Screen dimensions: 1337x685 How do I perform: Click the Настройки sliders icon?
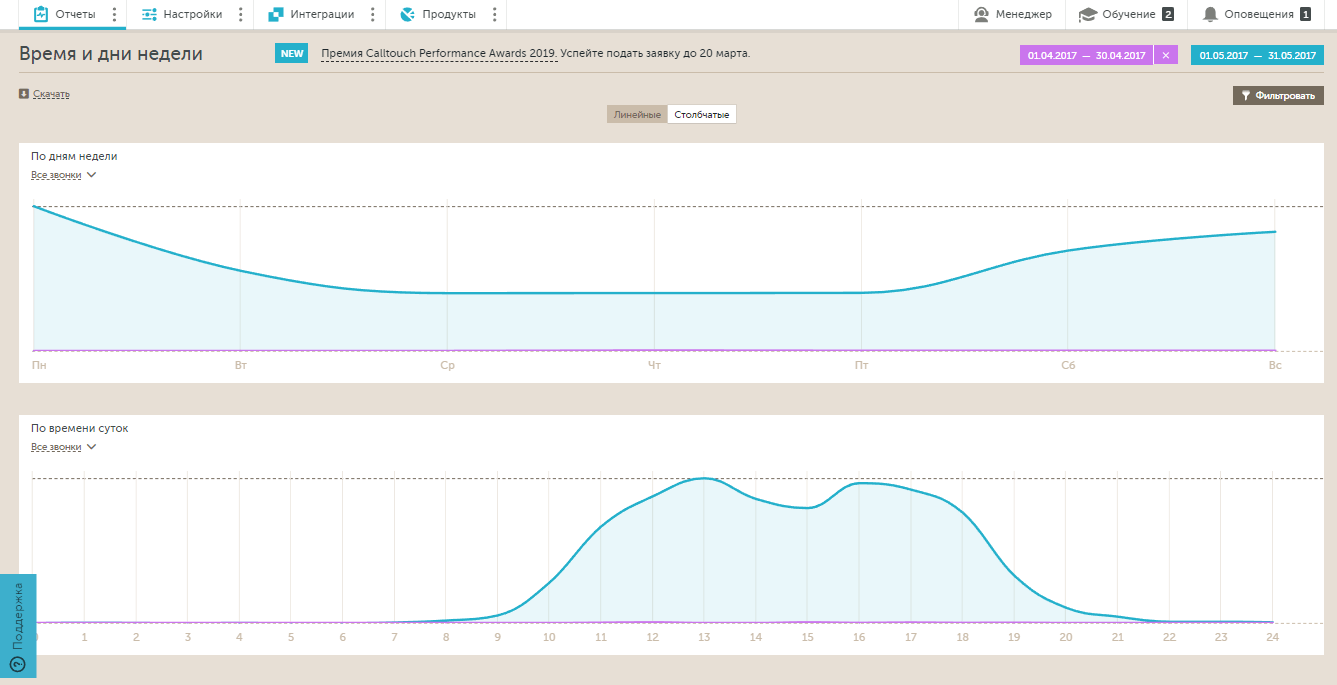coord(149,14)
